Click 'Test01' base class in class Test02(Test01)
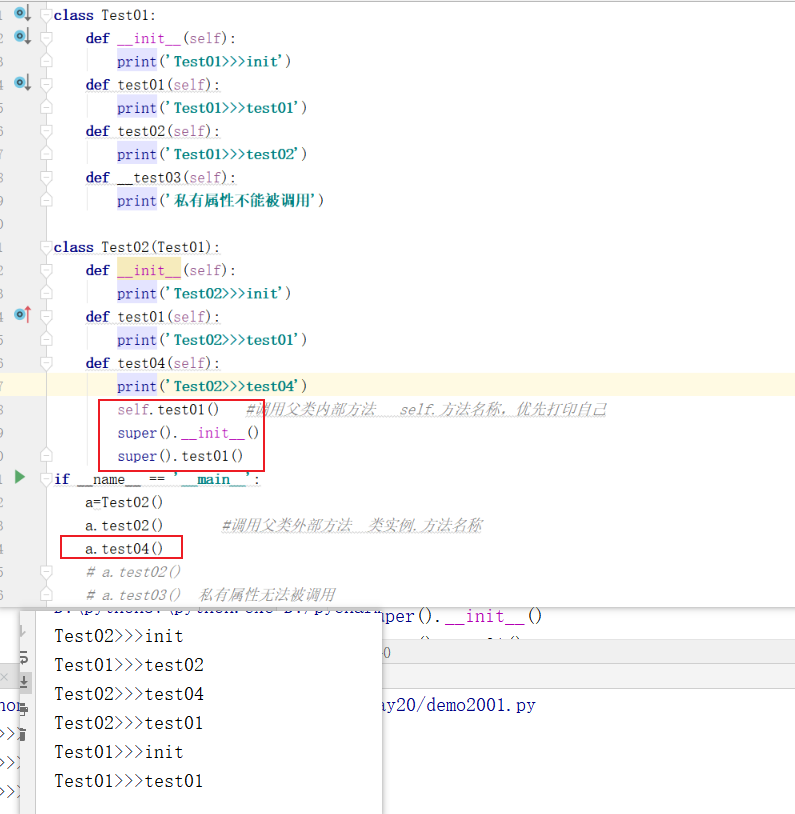This screenshot has width=795, height=814. [181, 247]
